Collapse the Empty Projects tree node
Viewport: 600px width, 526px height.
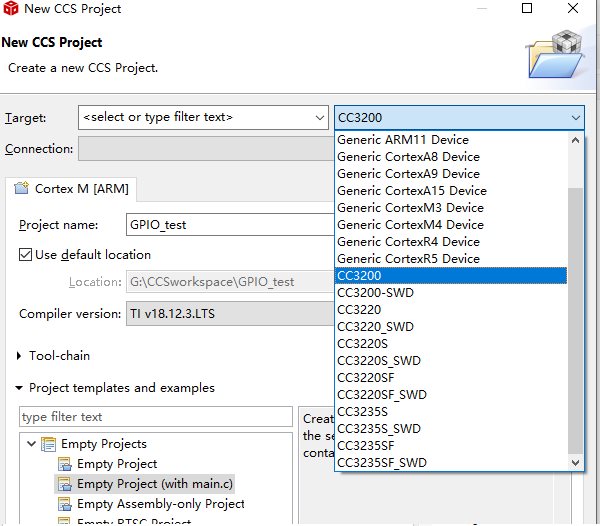click(x=31, y=444)
